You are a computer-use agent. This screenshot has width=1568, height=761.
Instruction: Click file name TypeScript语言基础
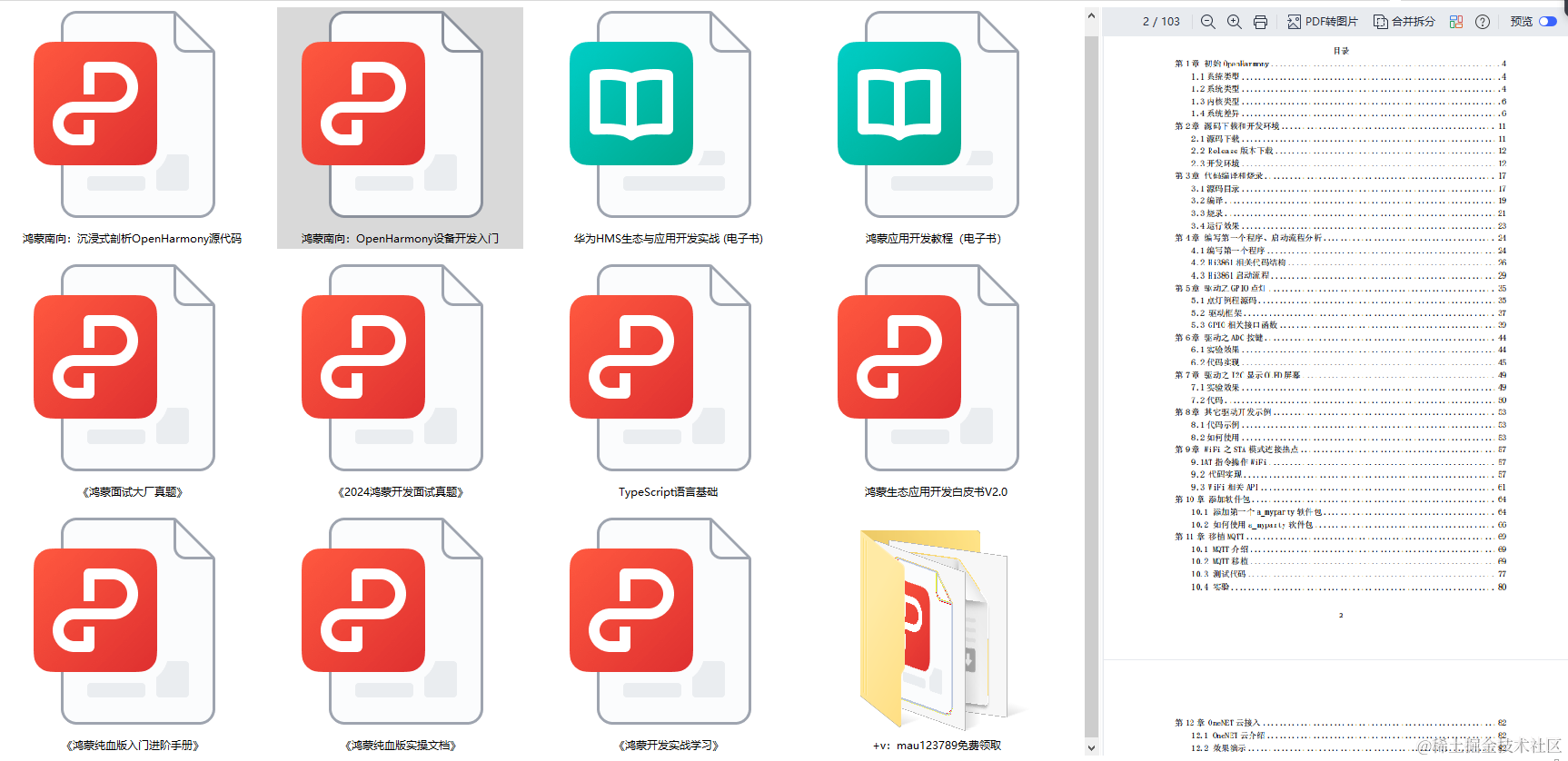pyautogui.click(x=669, y=492)
